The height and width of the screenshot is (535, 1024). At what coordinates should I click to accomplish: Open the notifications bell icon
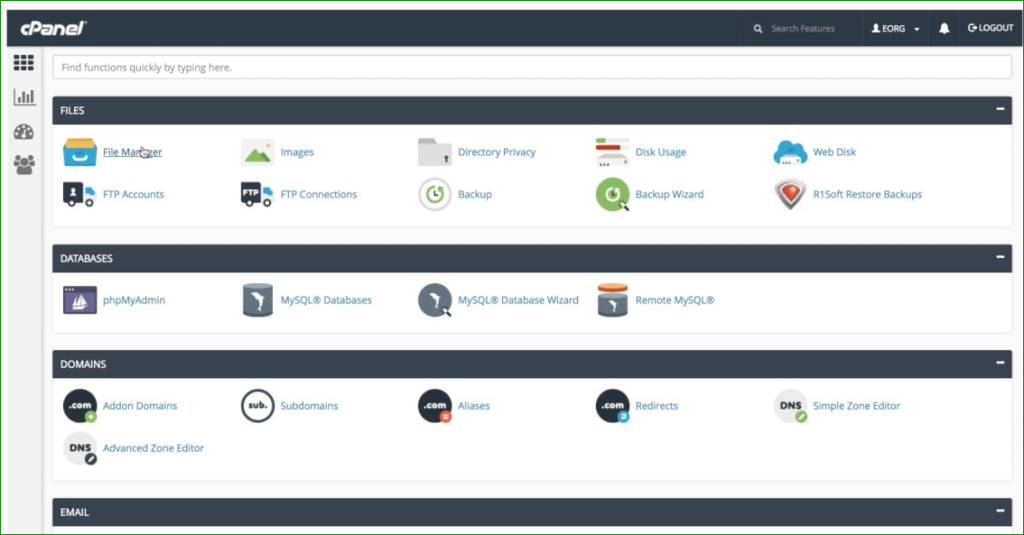click(944, 29)
